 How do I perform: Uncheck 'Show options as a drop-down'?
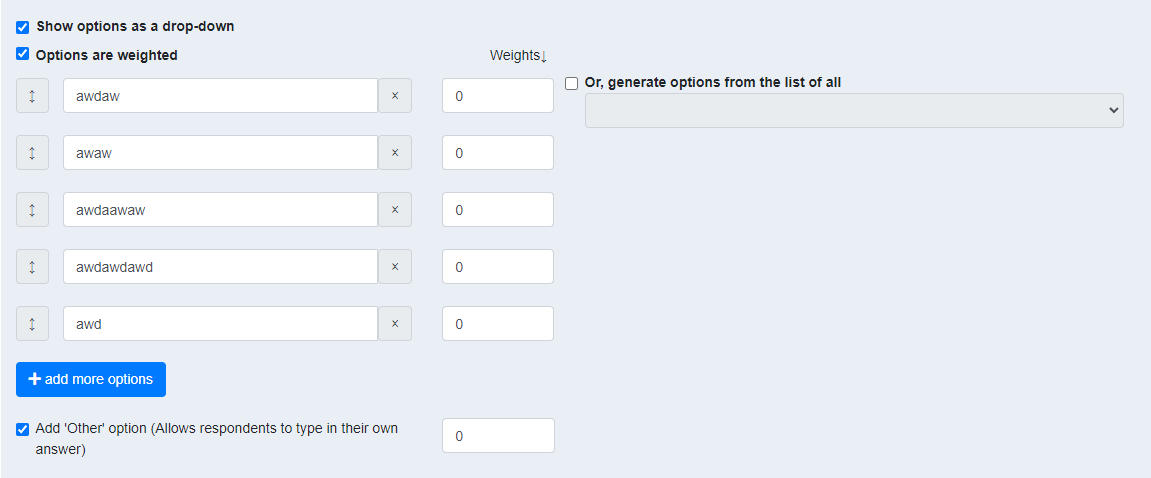[x=23, y=27]
